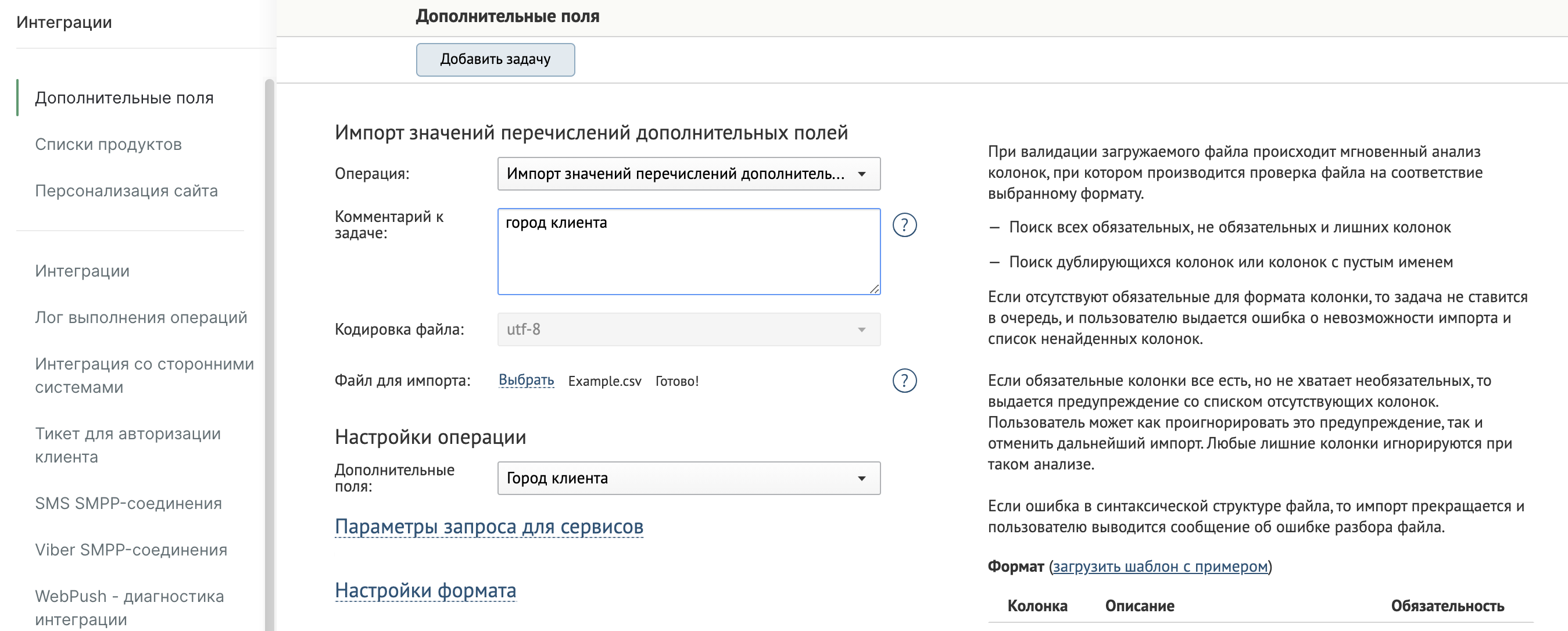Open the Операция dropdown

click(x=689, y=173)
